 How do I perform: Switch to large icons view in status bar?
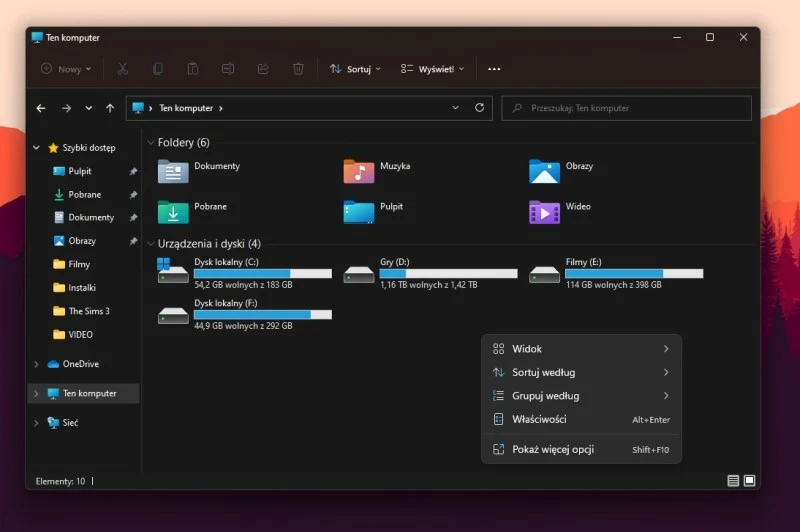749,481
